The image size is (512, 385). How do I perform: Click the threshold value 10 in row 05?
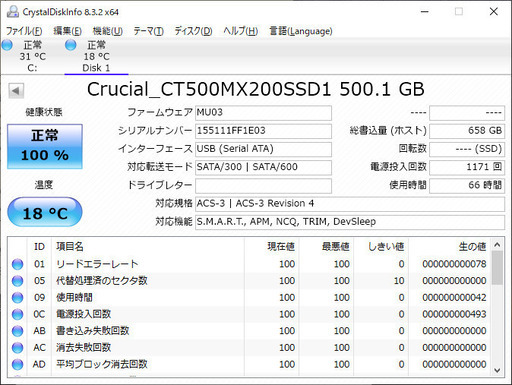399,281
